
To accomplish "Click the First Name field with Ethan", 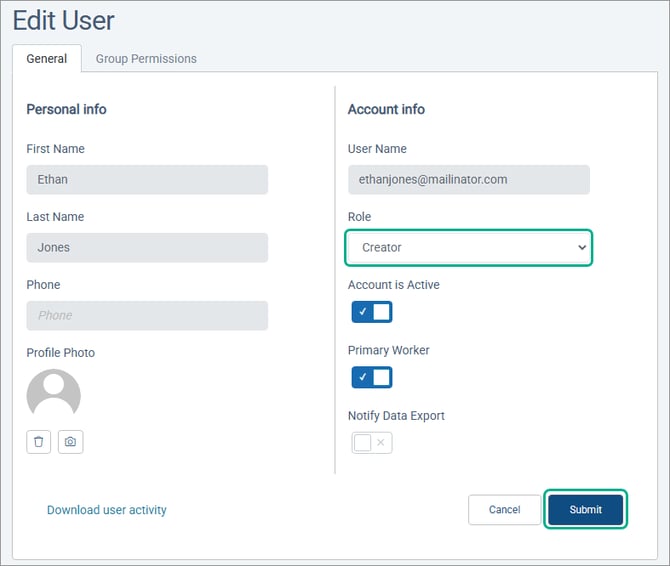I will (147, 180).
